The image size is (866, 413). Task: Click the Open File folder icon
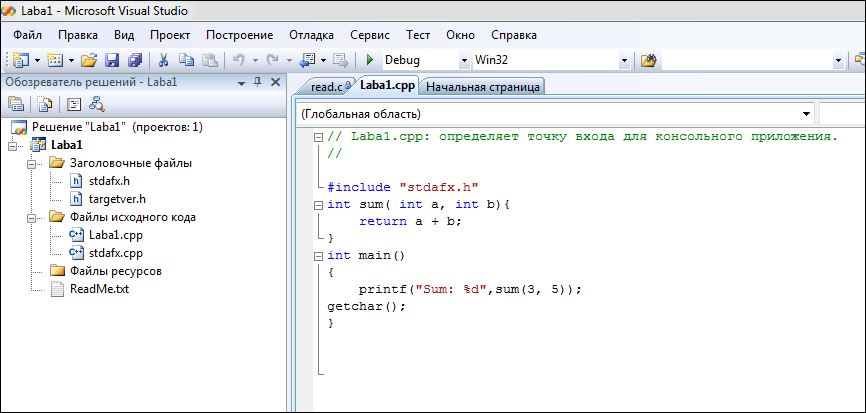click(x=89, y=60)
